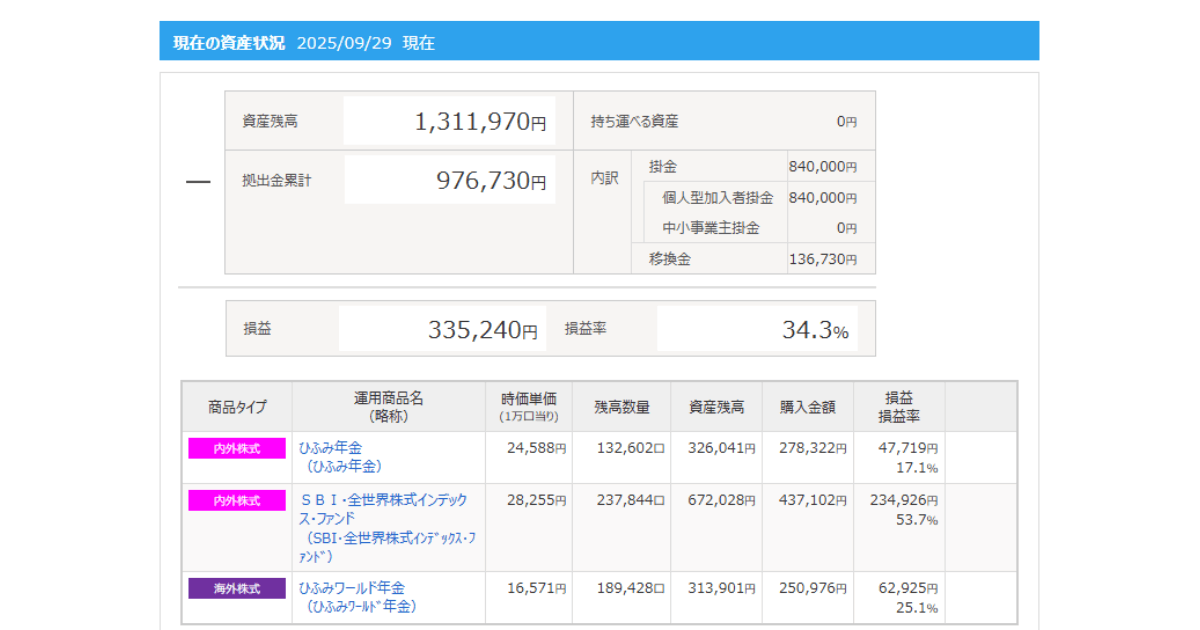
Task: Select the 1,311,970円 total asset balance value
Action: pyautogui.click(x=480, y=122)
